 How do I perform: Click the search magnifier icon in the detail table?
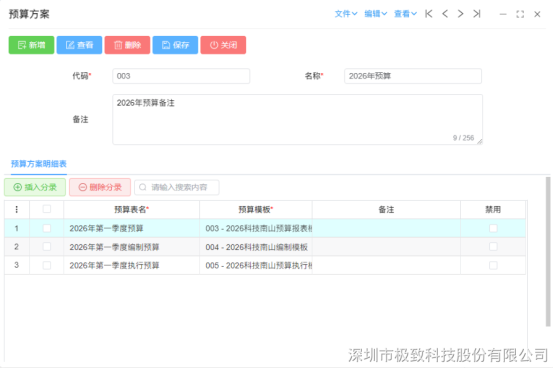click(x=143, y=187)
